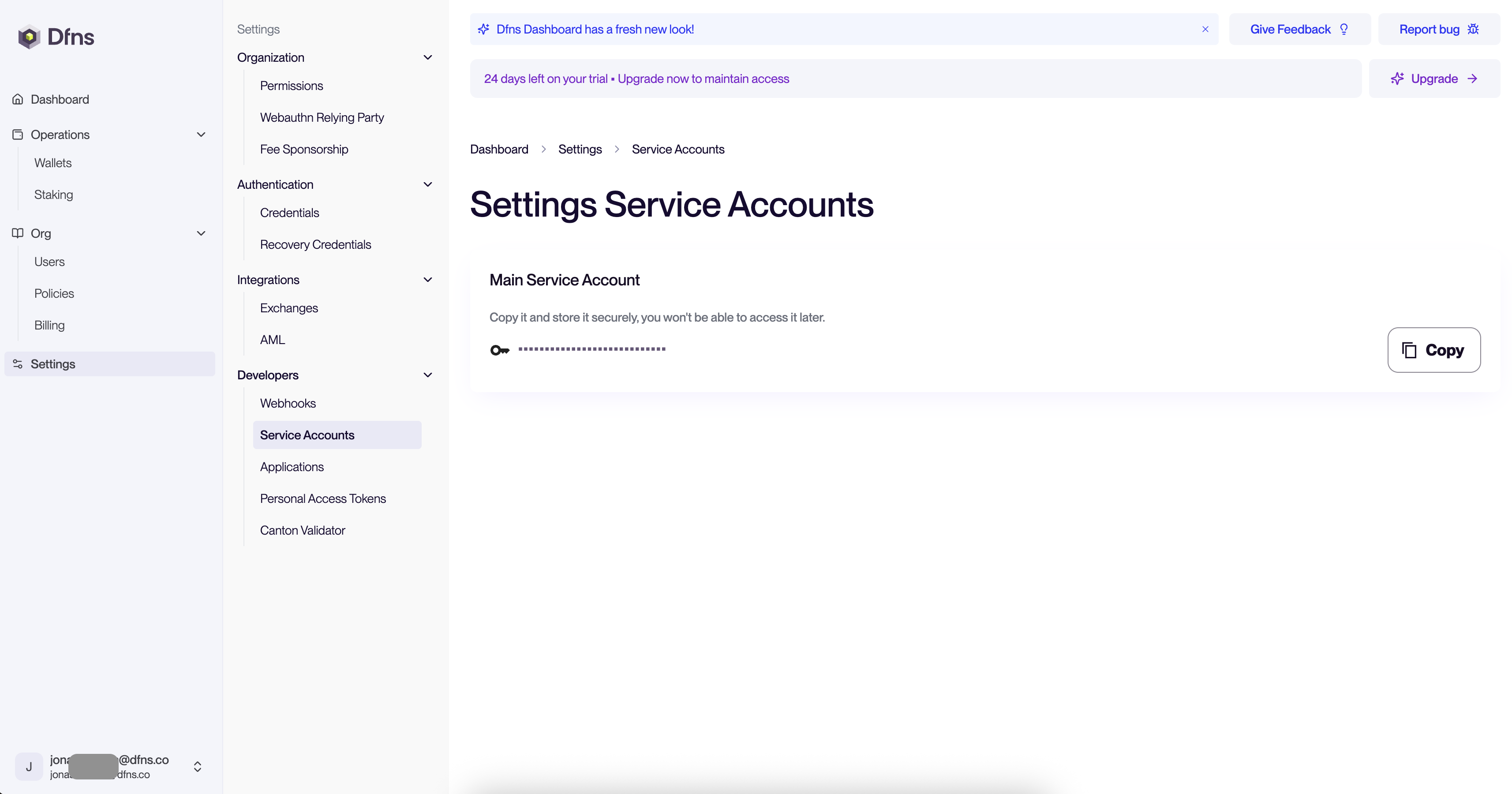Click the key icon beside masked token

pos(499,350)
